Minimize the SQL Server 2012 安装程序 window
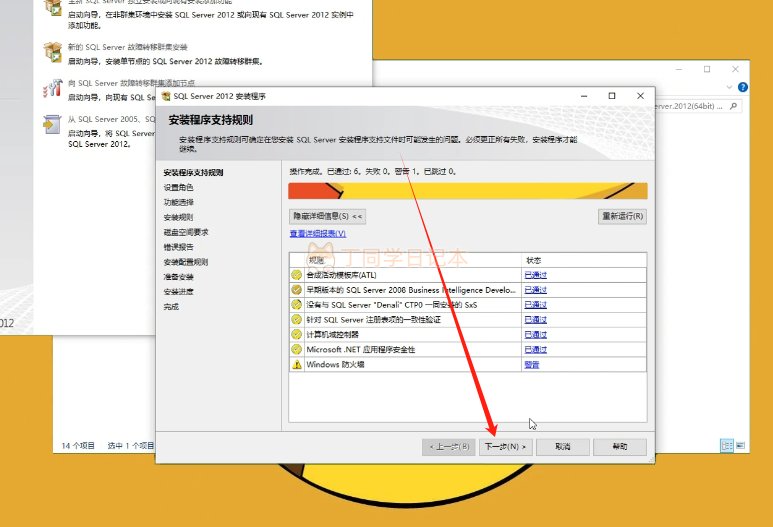 pyautogui.click(x=584, y=96)
